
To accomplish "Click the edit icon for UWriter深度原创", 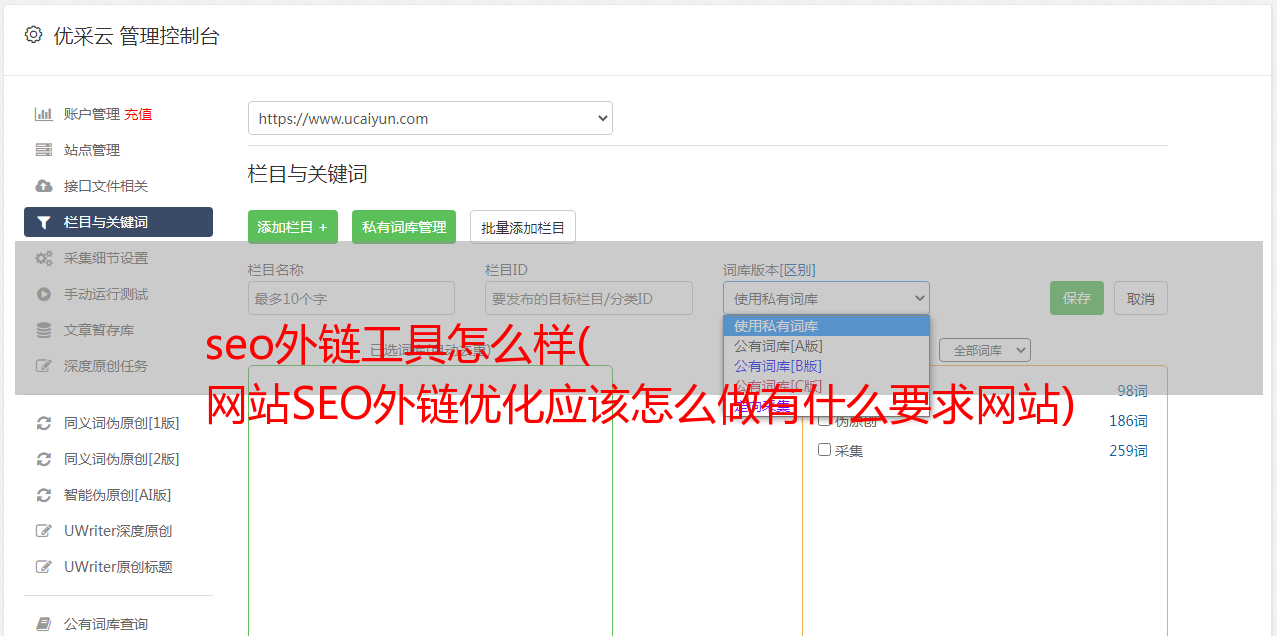I will tap(44, 531).
